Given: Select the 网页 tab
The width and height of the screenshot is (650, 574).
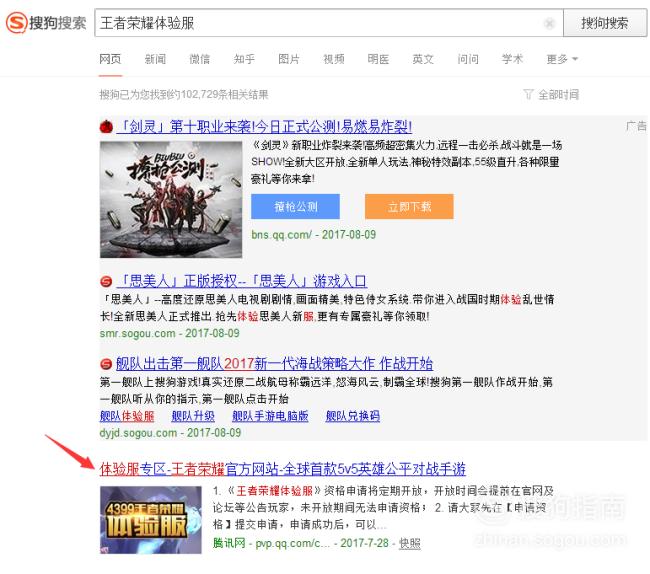Looking at the screenshot, I should pyautogui.click(x=110, y=59).
